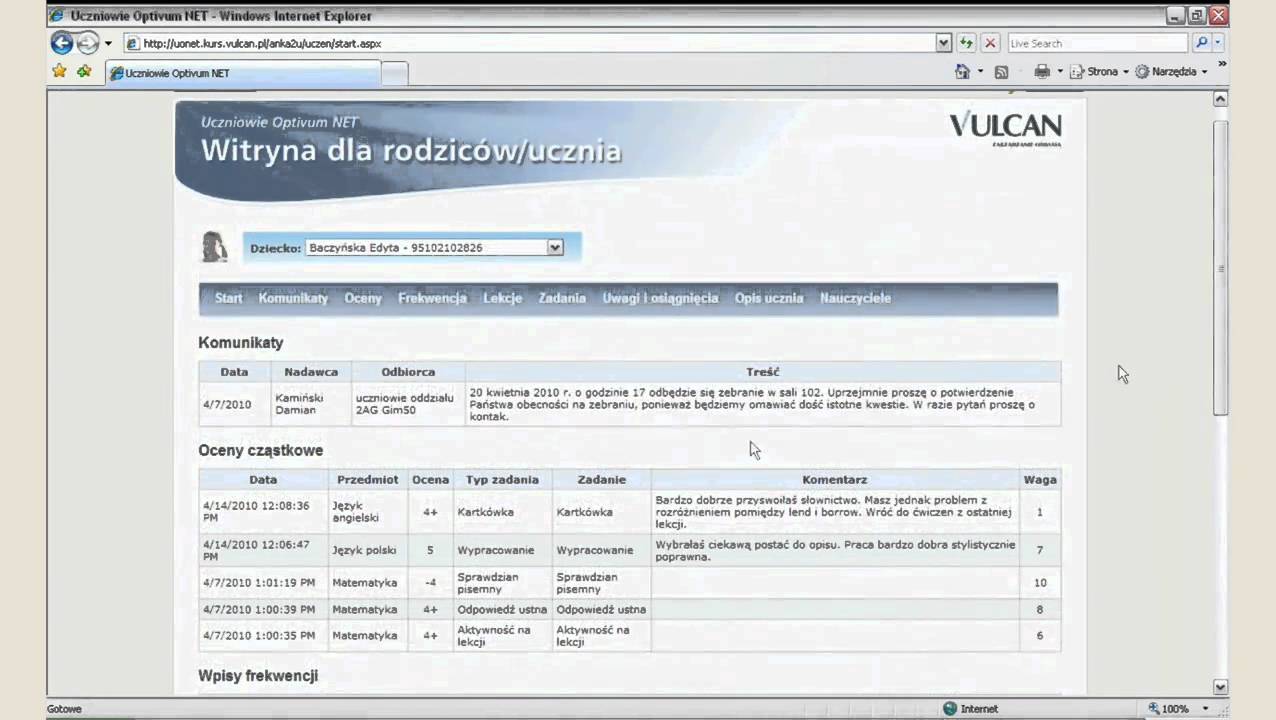Open Uwagi i osiągnięcia section
1276x720 pixels.
click(x=660, y=298)
